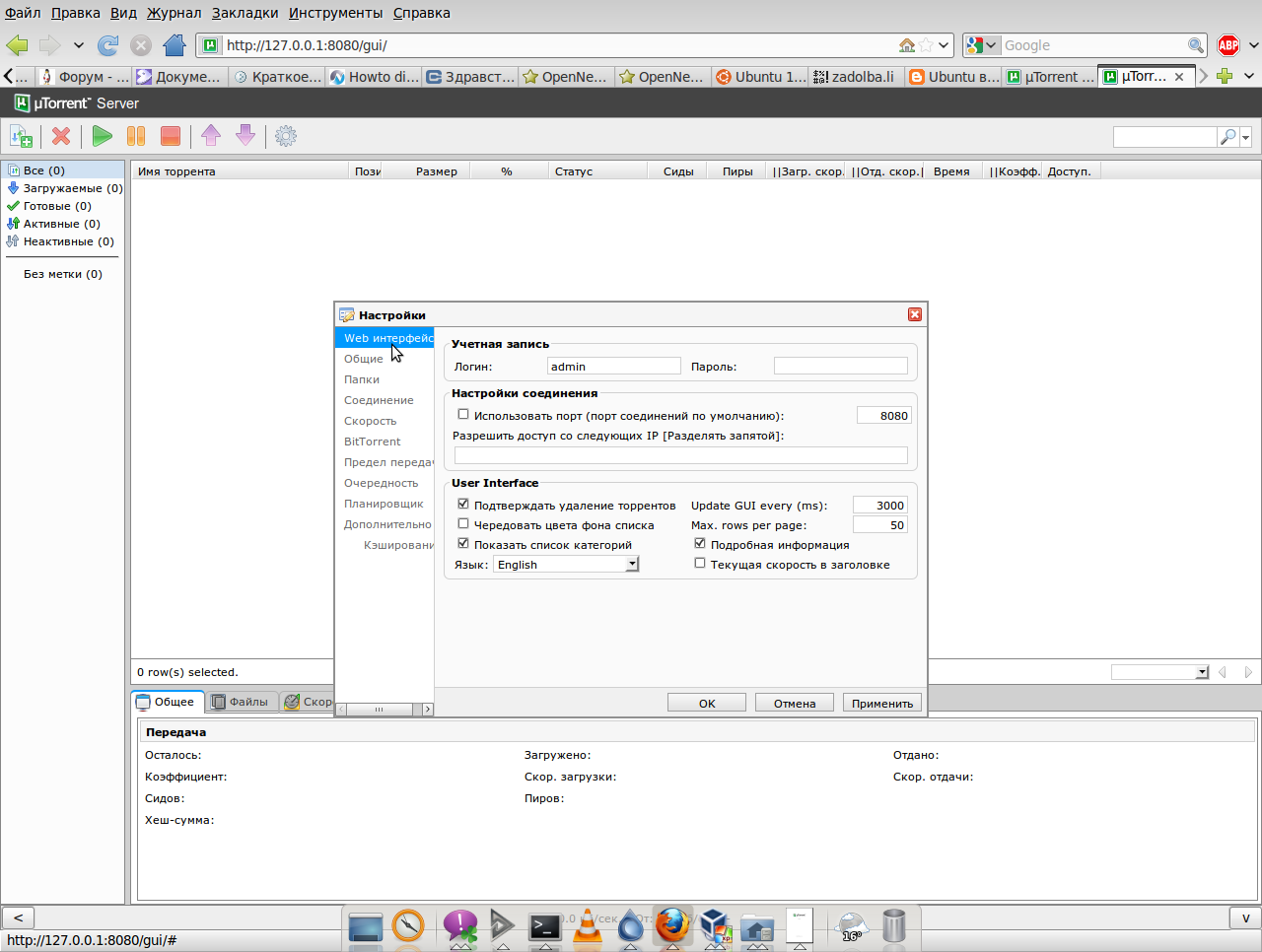This screenshot has height=952, width=1262.
Task: Open terminal from the dock
Action: pyautogui.click(x=545, y=926)
